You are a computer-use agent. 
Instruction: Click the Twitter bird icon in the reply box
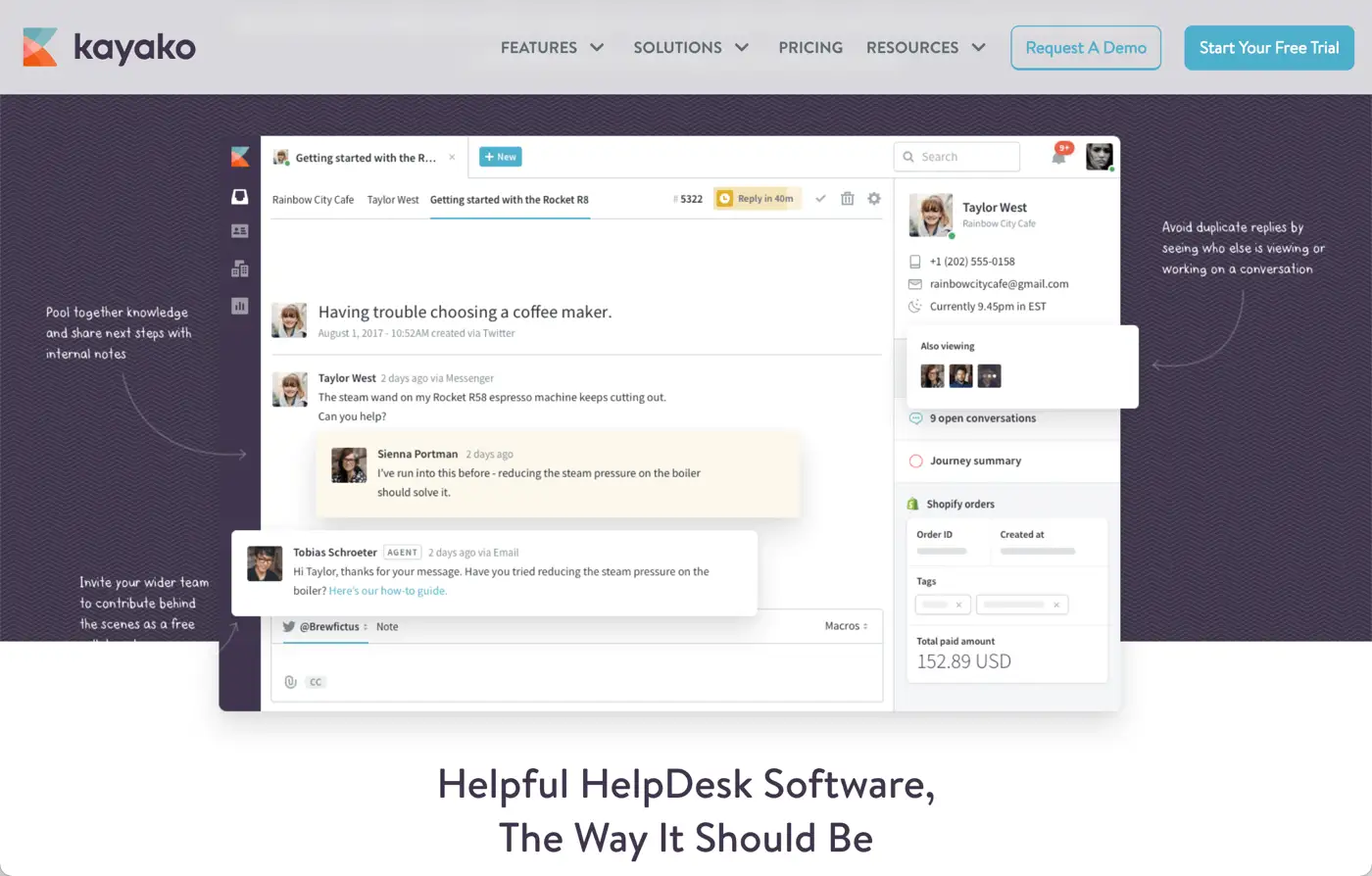pyautogui.click(x=289, y=626)
